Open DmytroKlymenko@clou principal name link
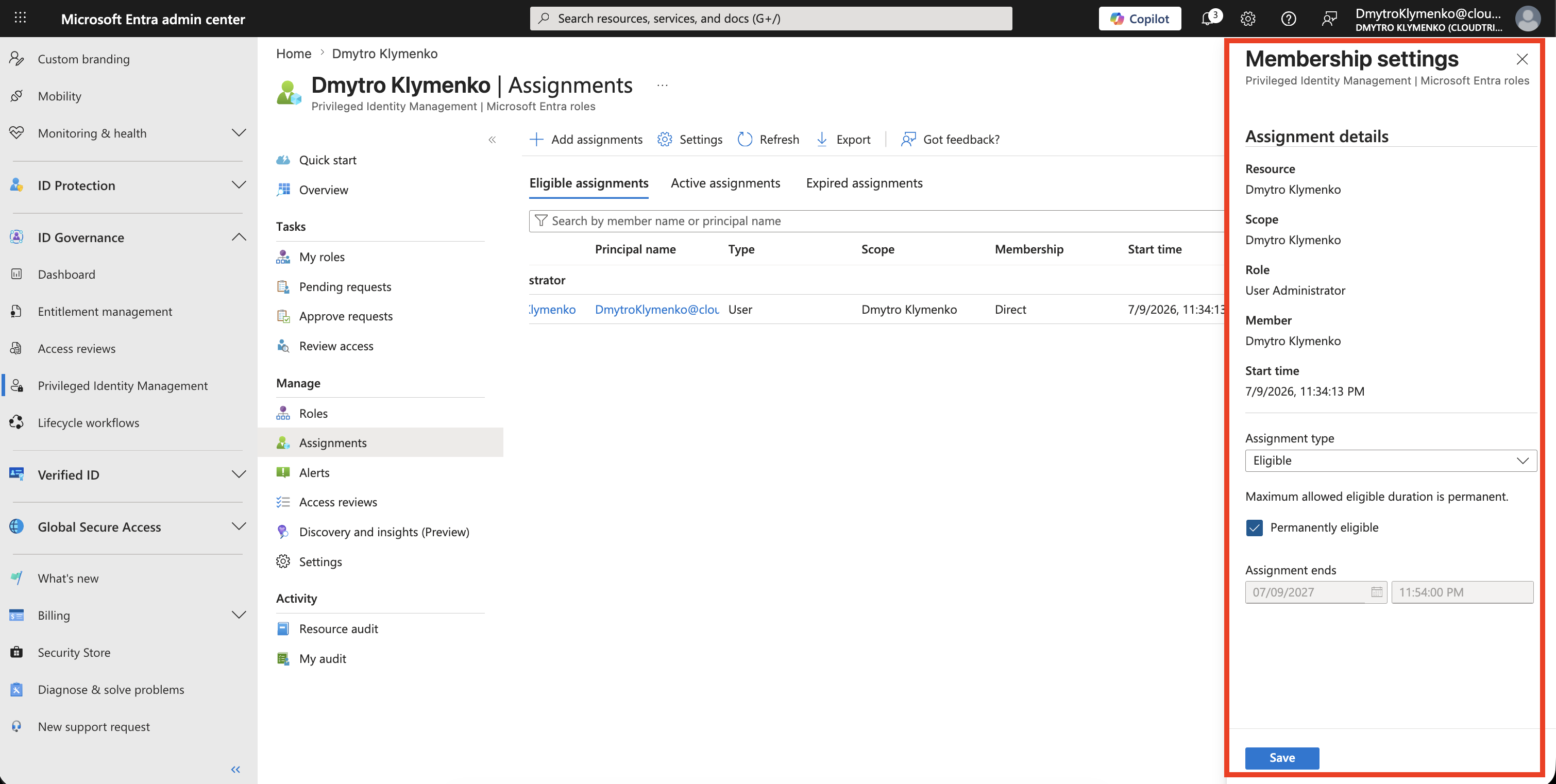The width and height of the screenshot is (1556, 784). [657, 310]
